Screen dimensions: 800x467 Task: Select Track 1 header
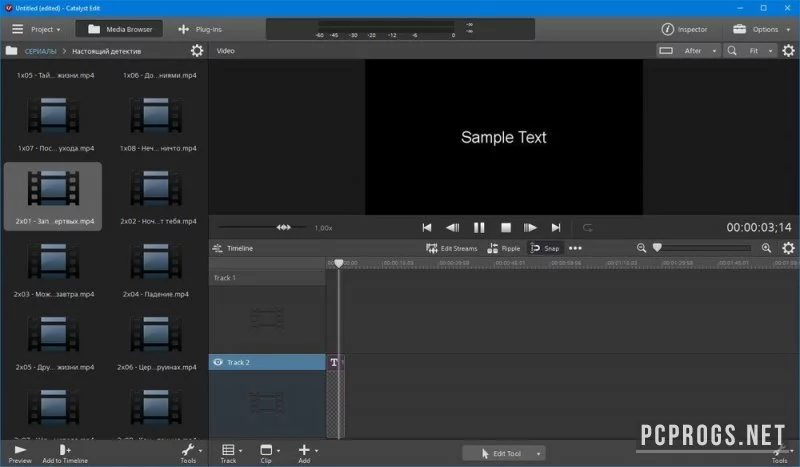coord(267,278)
